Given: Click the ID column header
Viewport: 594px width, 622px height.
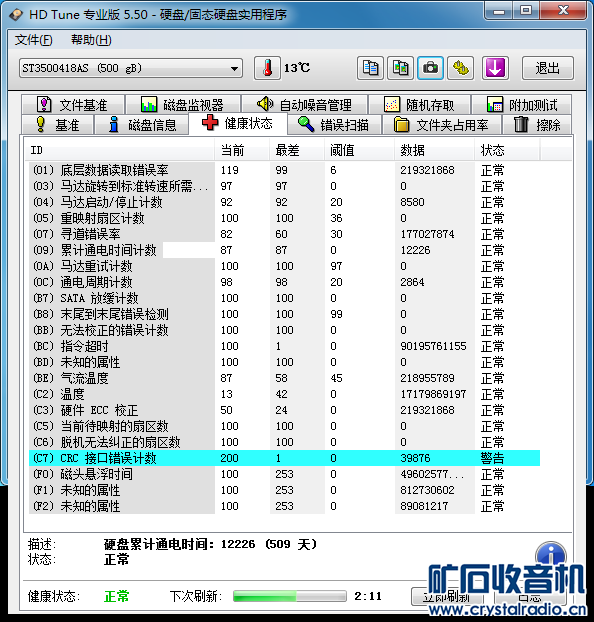Looking at the screenshot, I should (x=119, y=150).
